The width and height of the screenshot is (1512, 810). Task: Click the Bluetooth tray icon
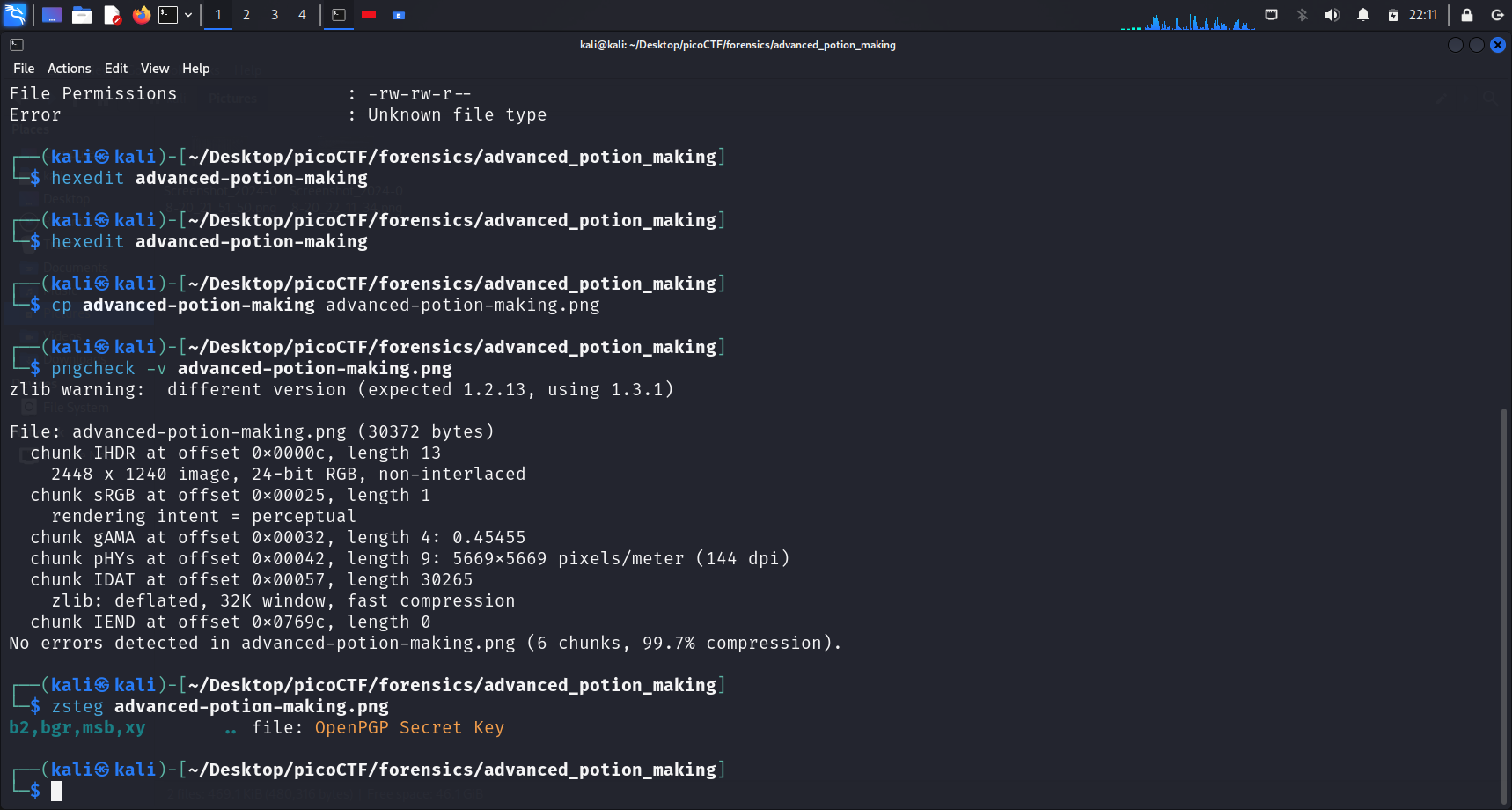[1303, 15]
